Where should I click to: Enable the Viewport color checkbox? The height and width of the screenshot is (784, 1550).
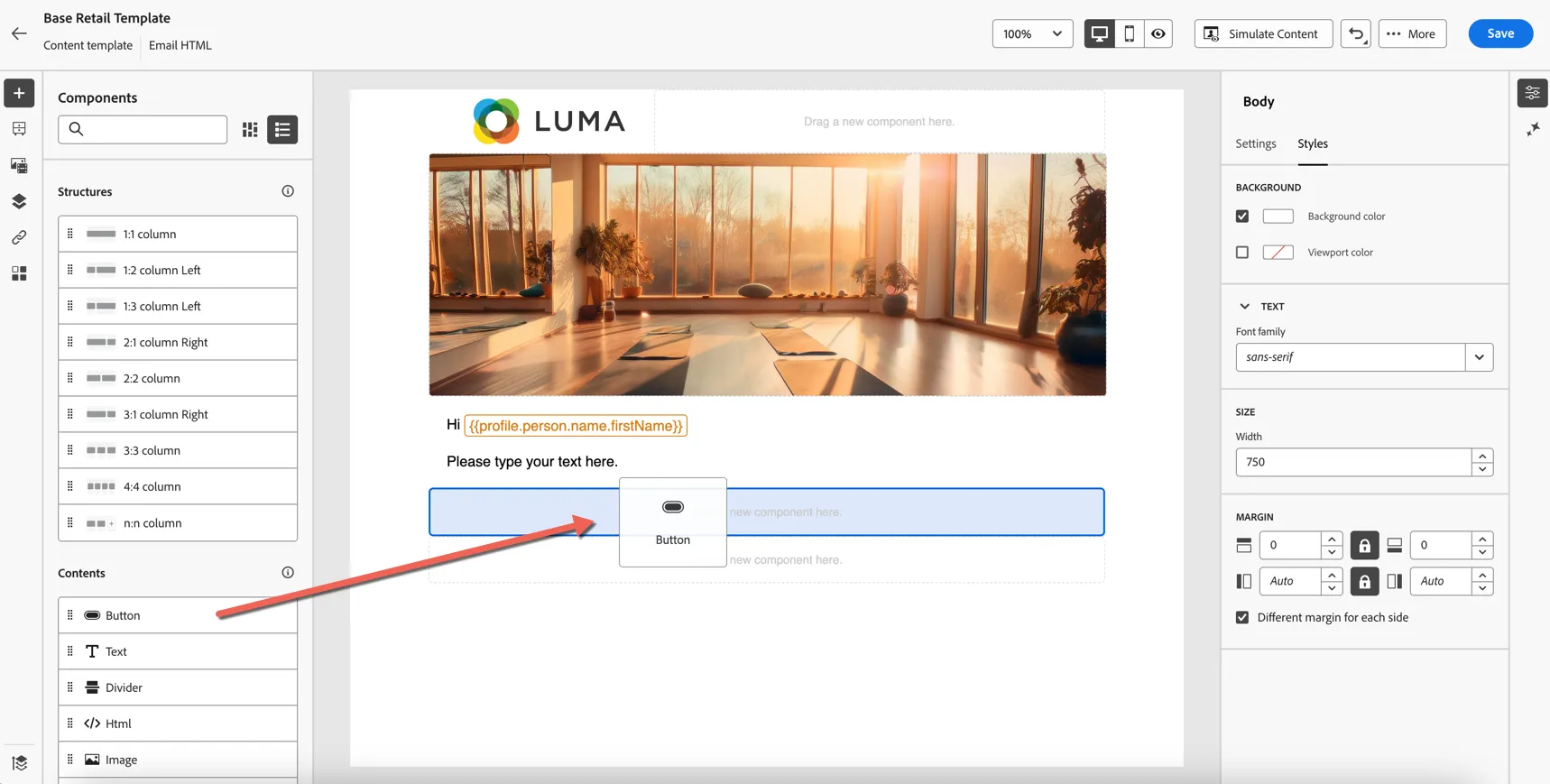[1242, 253]
